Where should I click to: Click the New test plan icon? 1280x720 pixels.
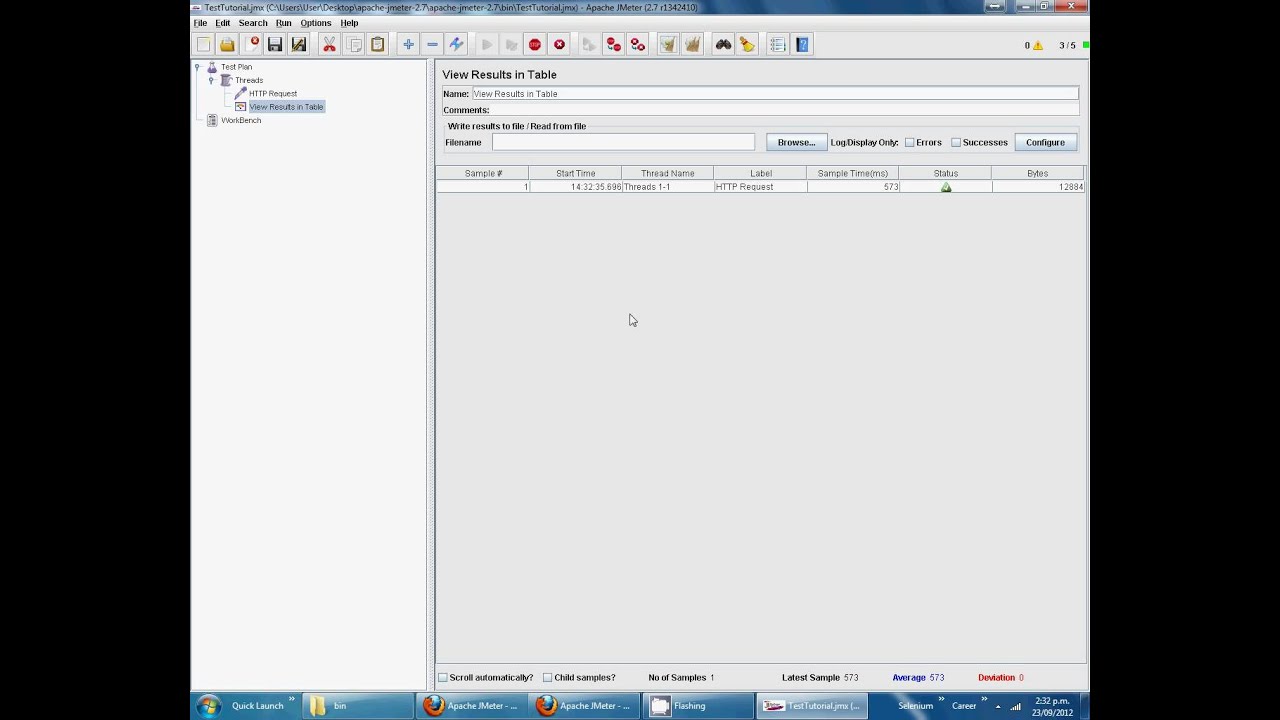[x=204, y=45]
